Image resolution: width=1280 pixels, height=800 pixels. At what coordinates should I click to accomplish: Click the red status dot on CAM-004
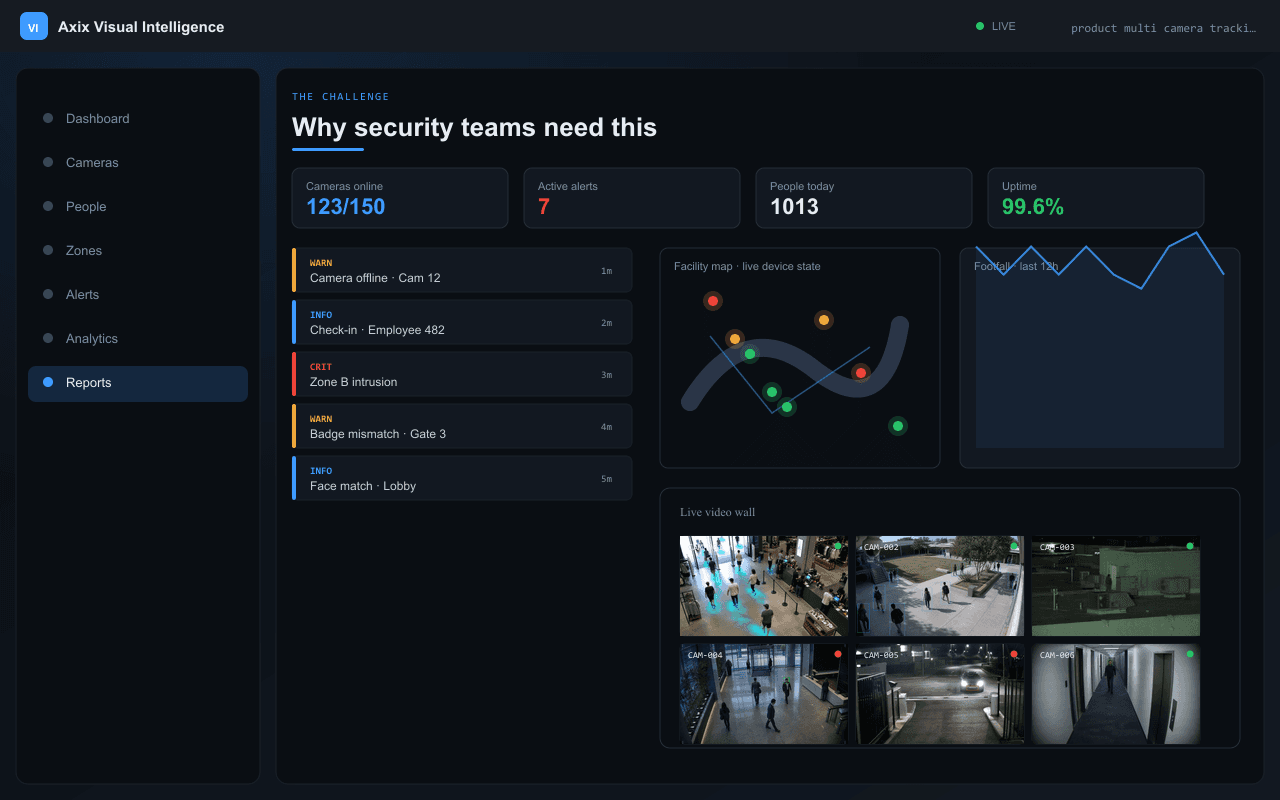tap(838, 654)
